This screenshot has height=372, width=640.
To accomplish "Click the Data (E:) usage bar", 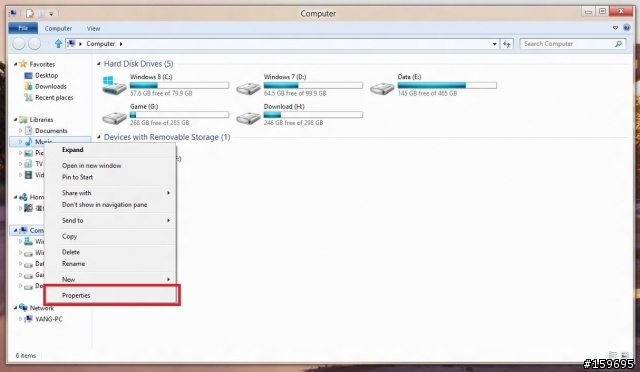I will [447, 85].
